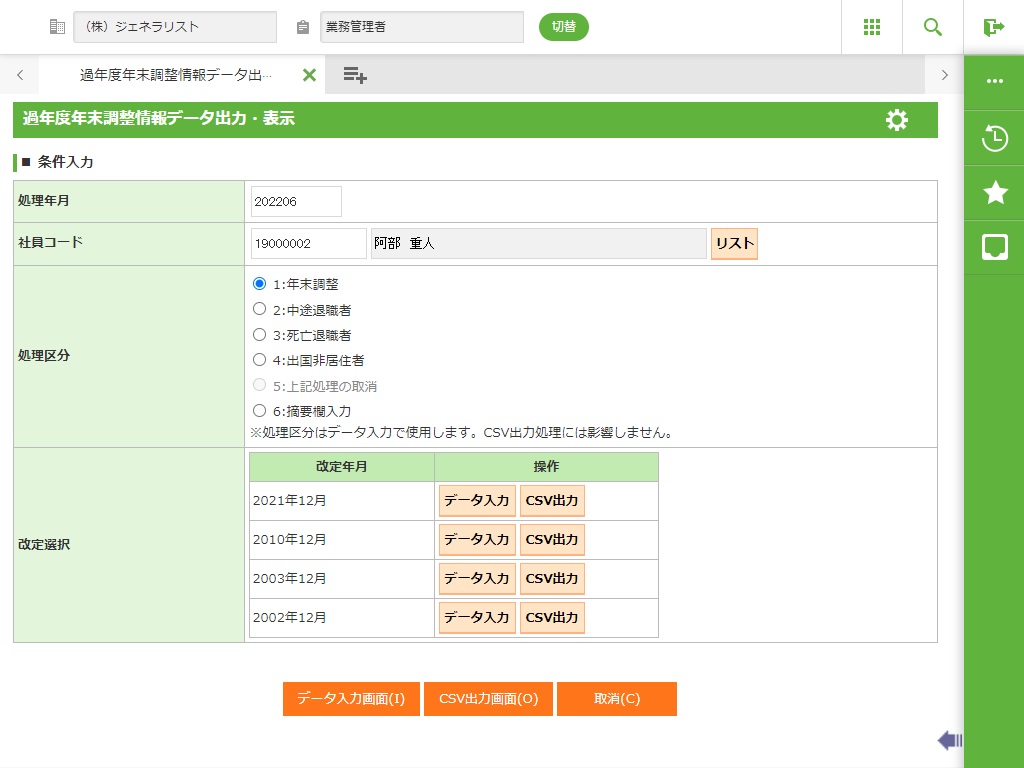Select the 3:死亡退職者 radio option

tap(260, 335)
